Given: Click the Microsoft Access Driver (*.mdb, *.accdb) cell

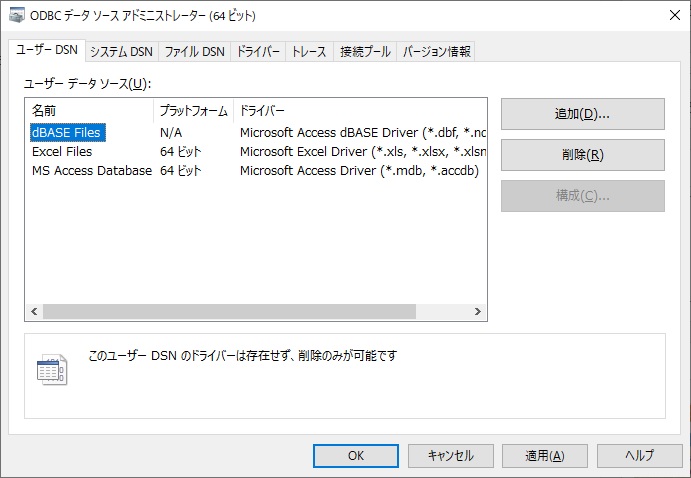Looking at the screenshot, I should coord(359,170).
